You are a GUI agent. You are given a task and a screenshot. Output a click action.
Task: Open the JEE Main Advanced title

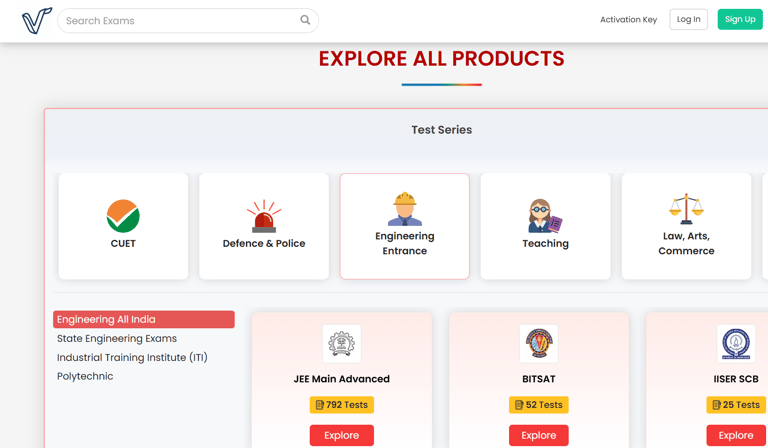pos(342,379)
